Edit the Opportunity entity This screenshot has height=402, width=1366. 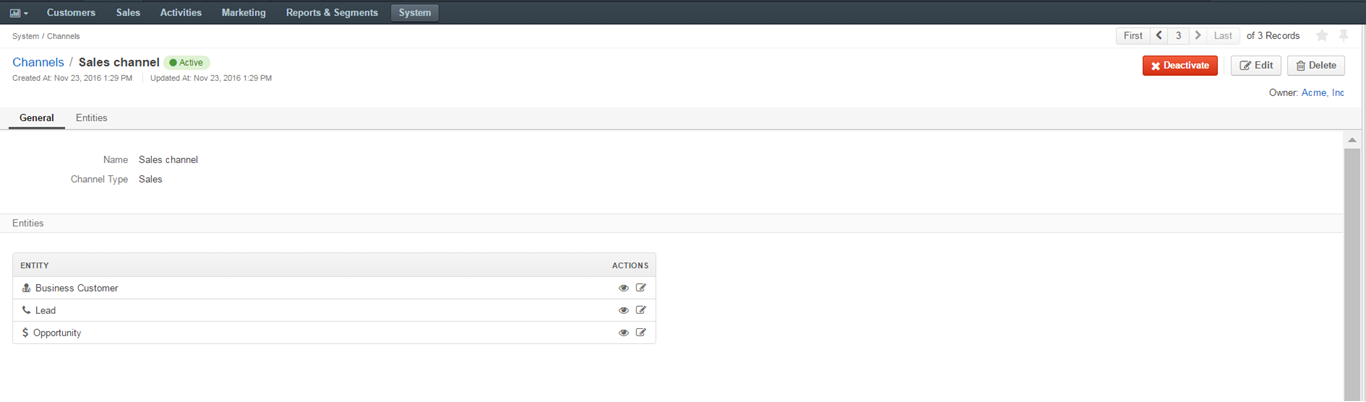coord(641,333)
